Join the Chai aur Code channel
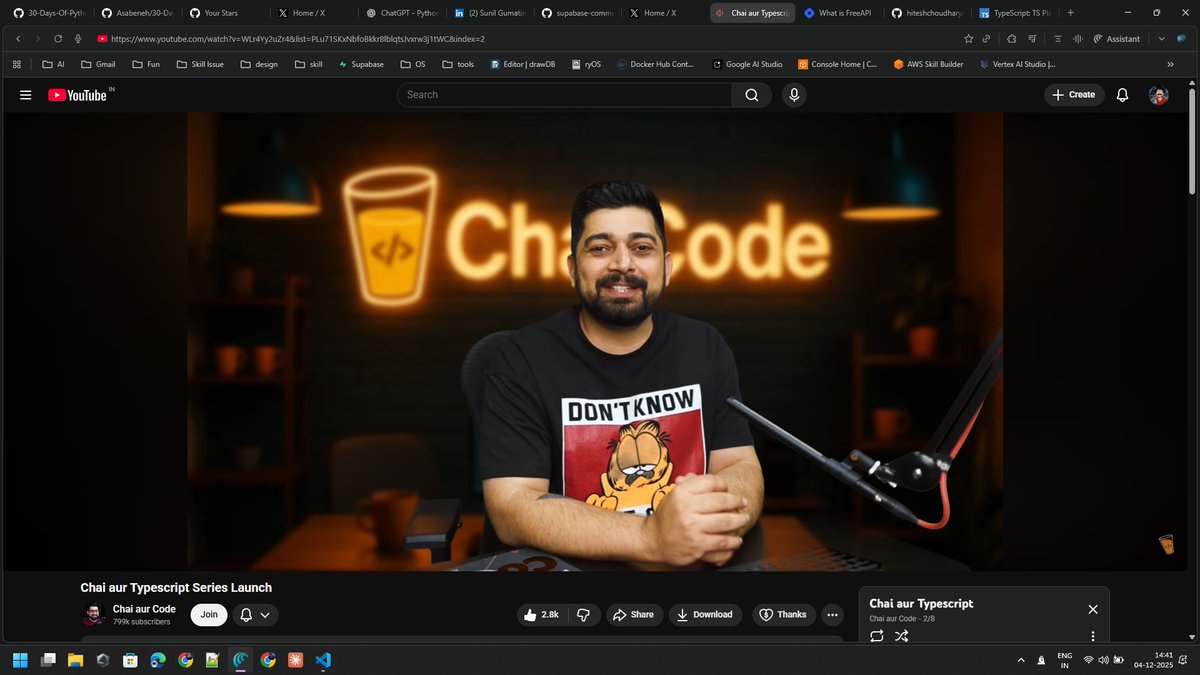The image size is (1200, 675). pyautogui.click(x=208, y=614)
